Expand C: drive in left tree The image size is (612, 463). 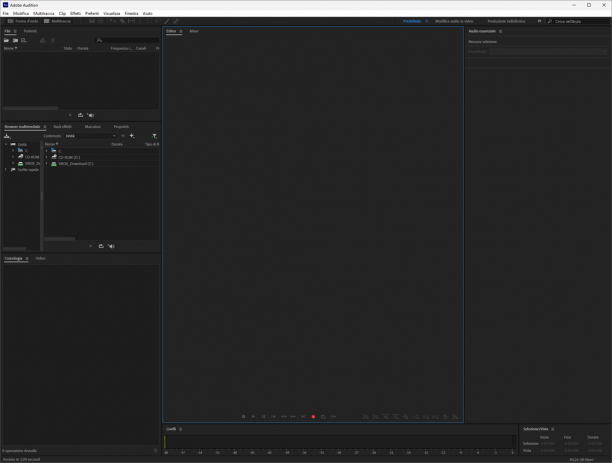pyautogui.click(x=13, y=151)
